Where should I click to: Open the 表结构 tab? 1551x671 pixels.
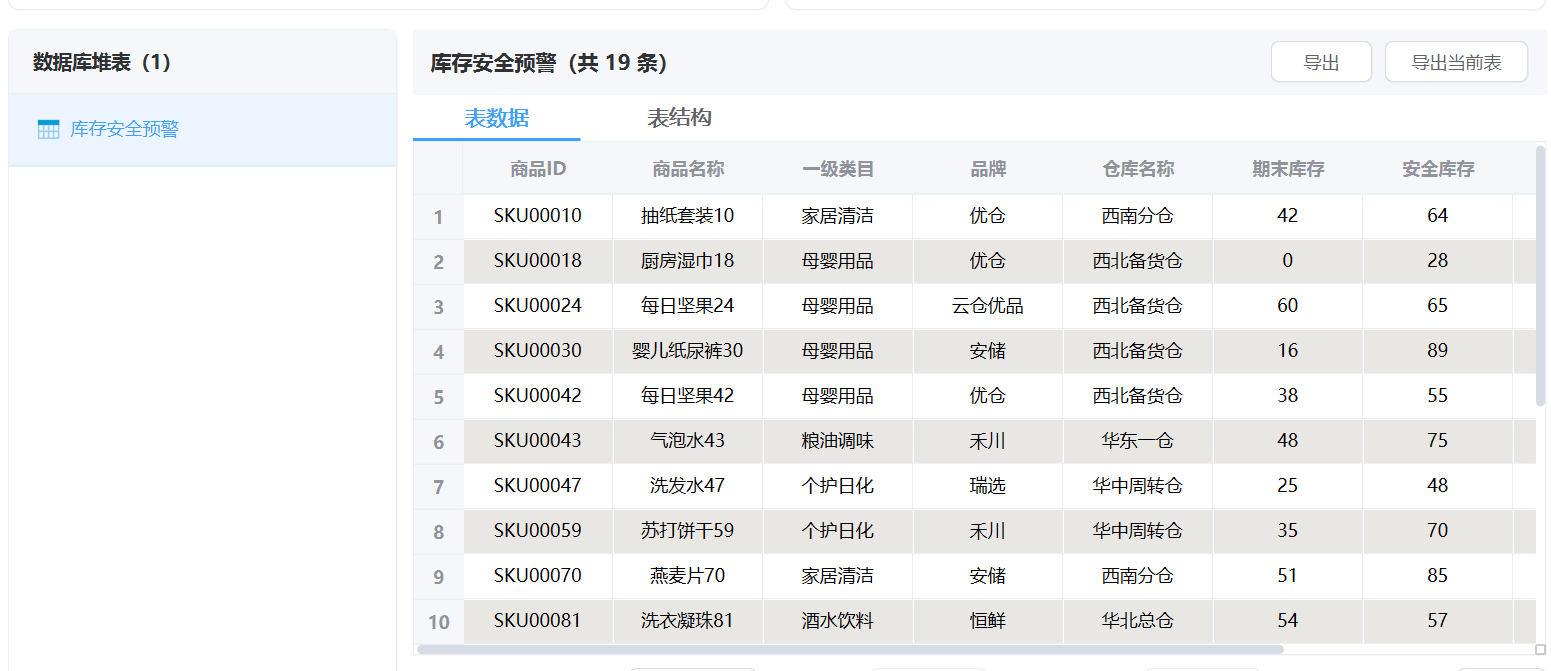[679, 118]
